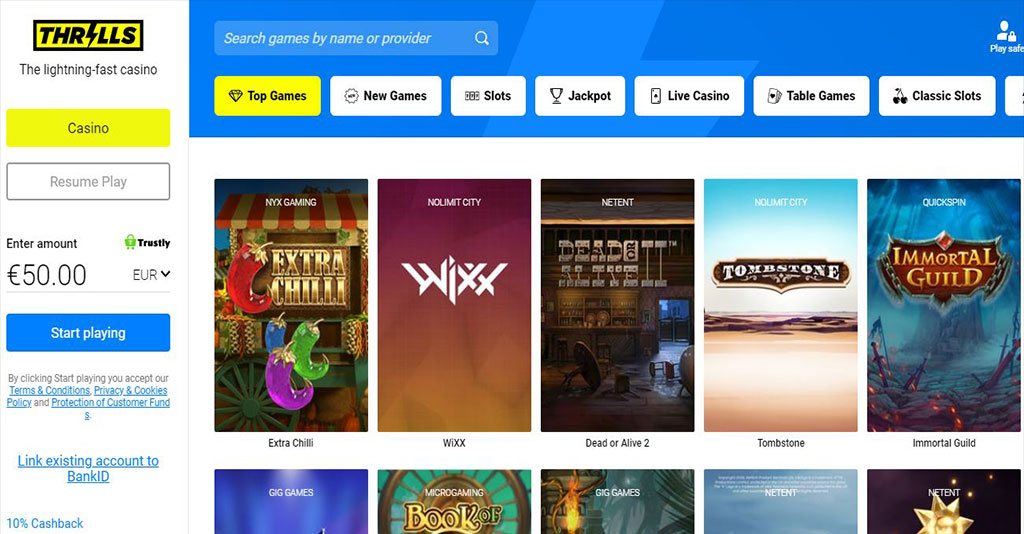Click the cherries icon on Classic Slots
Image resolution: width=1024 pixels, height=534 pixels.
pyautogui.click(x=900, y=96)
